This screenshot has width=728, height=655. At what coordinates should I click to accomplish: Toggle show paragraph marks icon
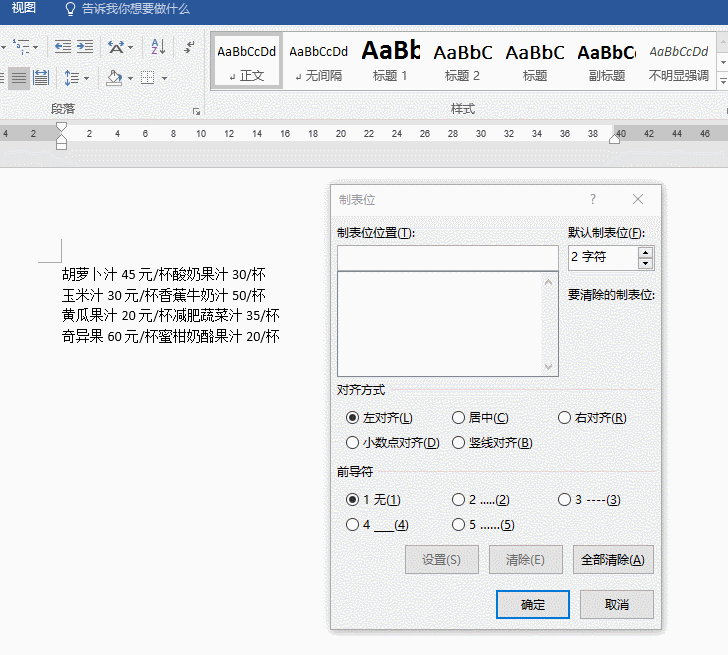[x=189, y=47]
